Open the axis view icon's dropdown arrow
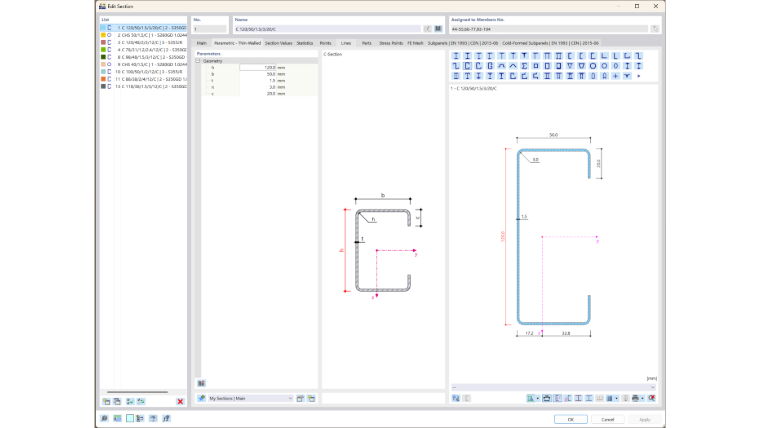Viewport: 760px width, 428px height. [538, 398]
